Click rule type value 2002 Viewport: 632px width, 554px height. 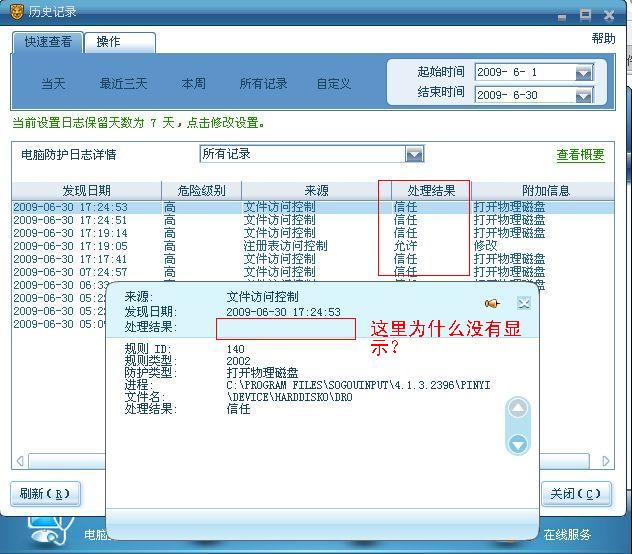tap(238, 361)
